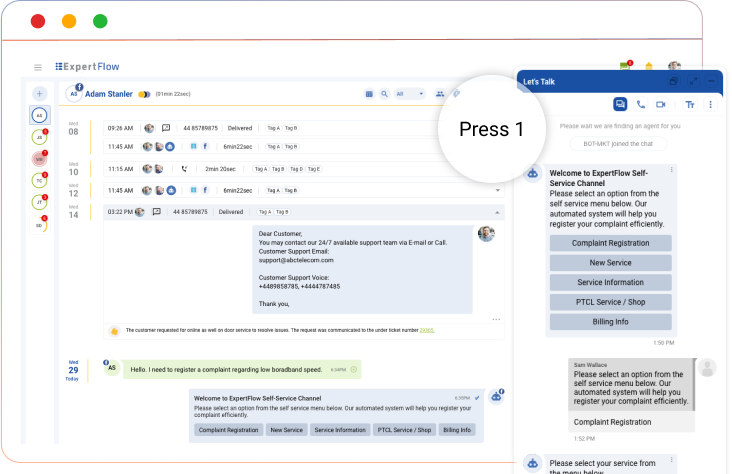Click bot avatar beside Welcome self-service message
The width and height of the screenshot is (732, 474).
click(496, 397)
